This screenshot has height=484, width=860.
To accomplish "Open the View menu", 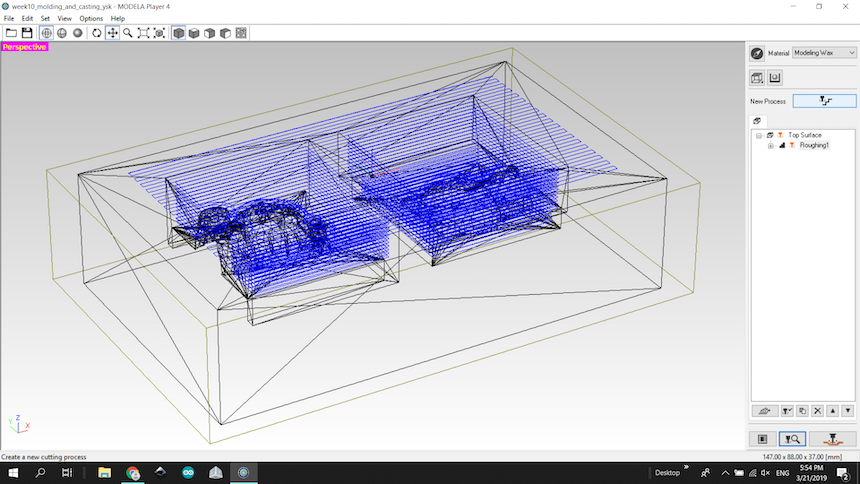I will (x=65, y=19).
